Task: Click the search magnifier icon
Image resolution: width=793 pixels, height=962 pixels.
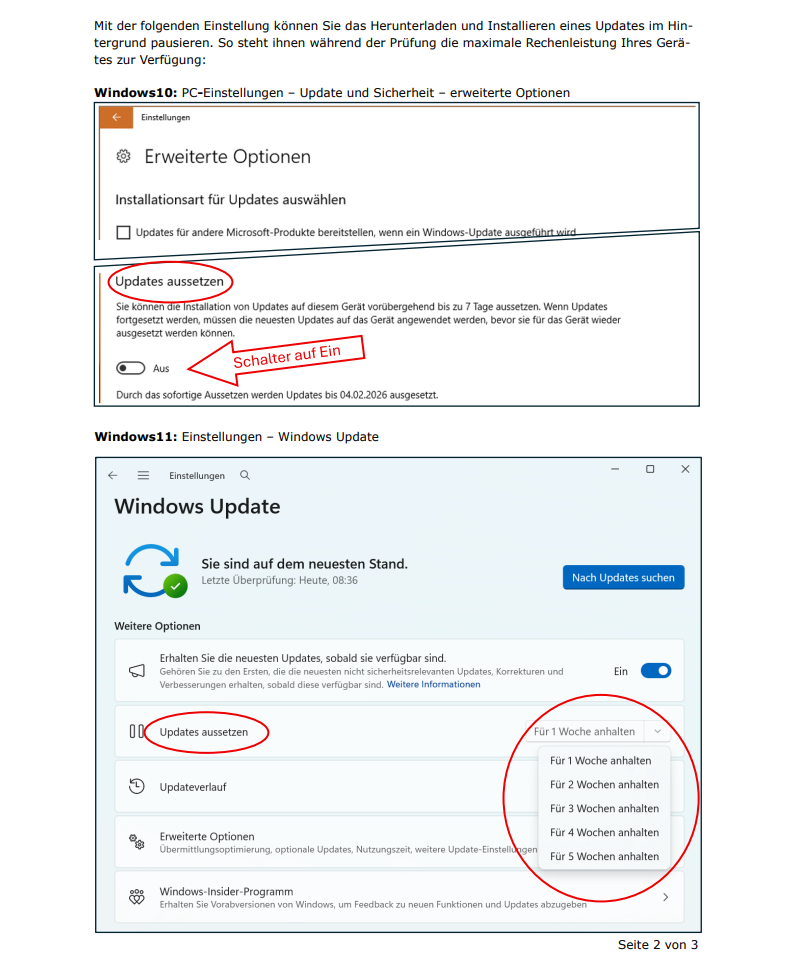Action: pyautogui.click(x=245, y=476)
